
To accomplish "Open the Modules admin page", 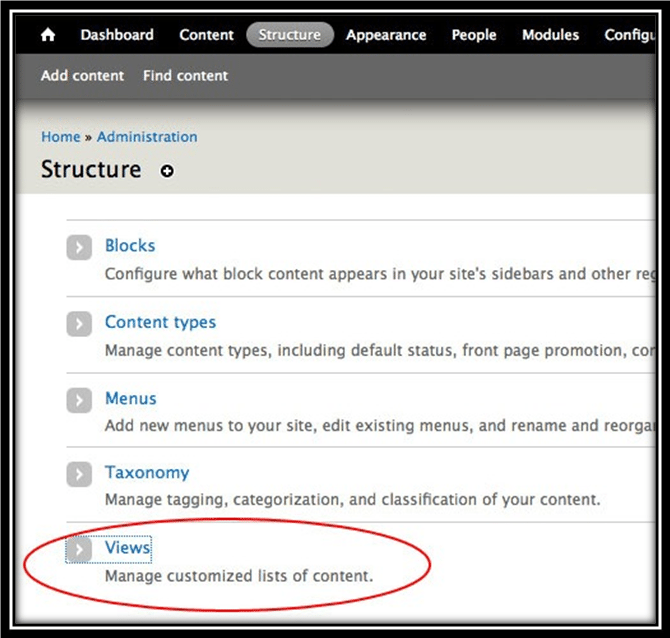I will pyautogui.click(x=550, y=35).
